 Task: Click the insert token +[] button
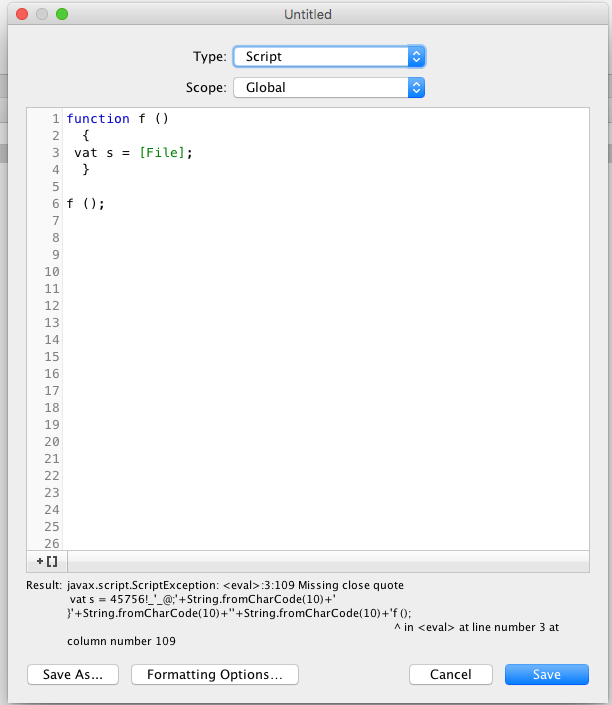(x=47, y=561)
